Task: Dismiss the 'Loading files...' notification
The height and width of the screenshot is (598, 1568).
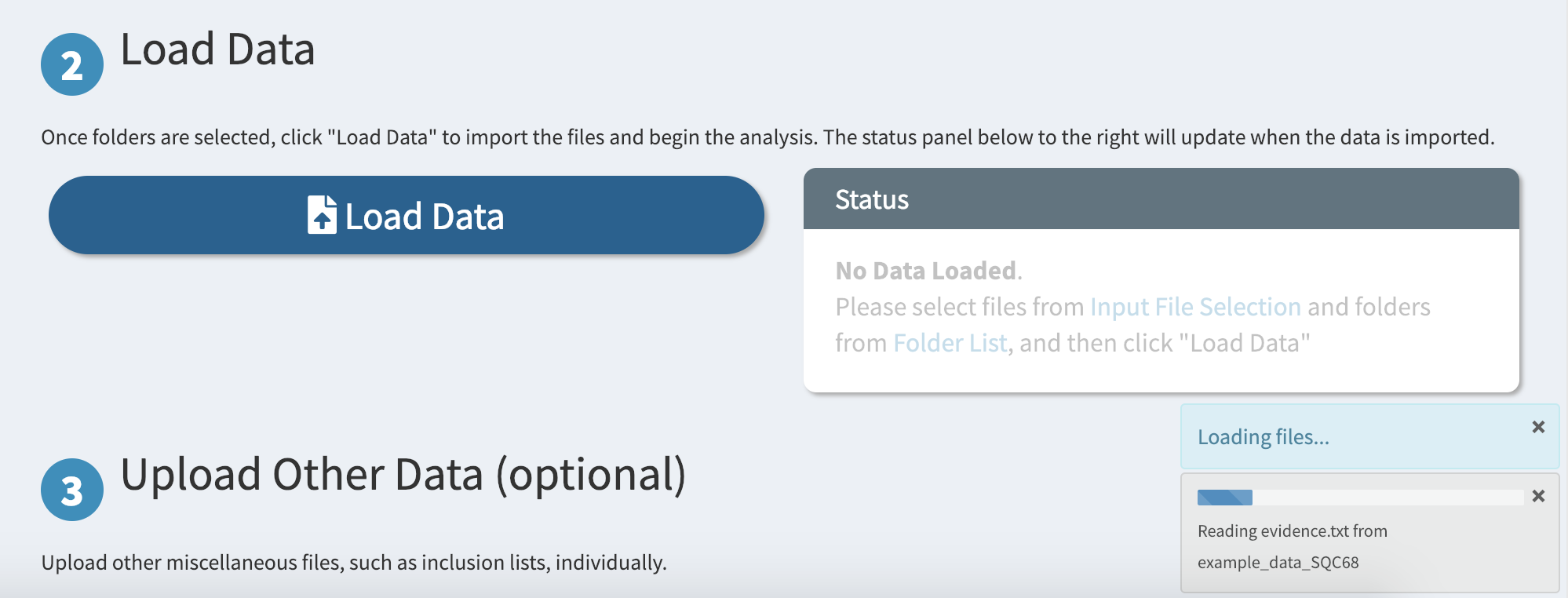Action: pos(1538,427)
